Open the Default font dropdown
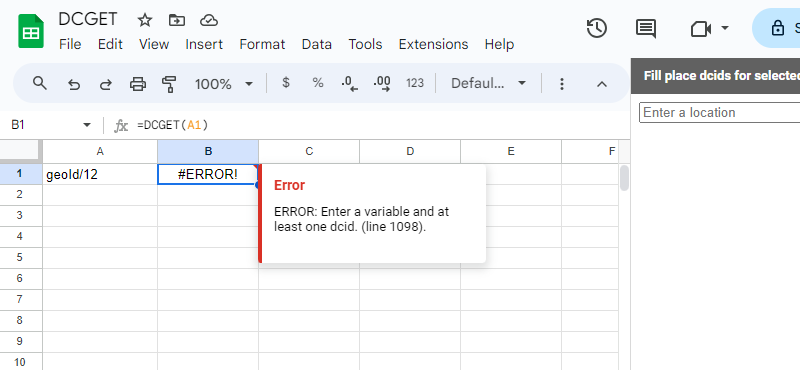This screenshot has height=370, width=800. (488, 83)
